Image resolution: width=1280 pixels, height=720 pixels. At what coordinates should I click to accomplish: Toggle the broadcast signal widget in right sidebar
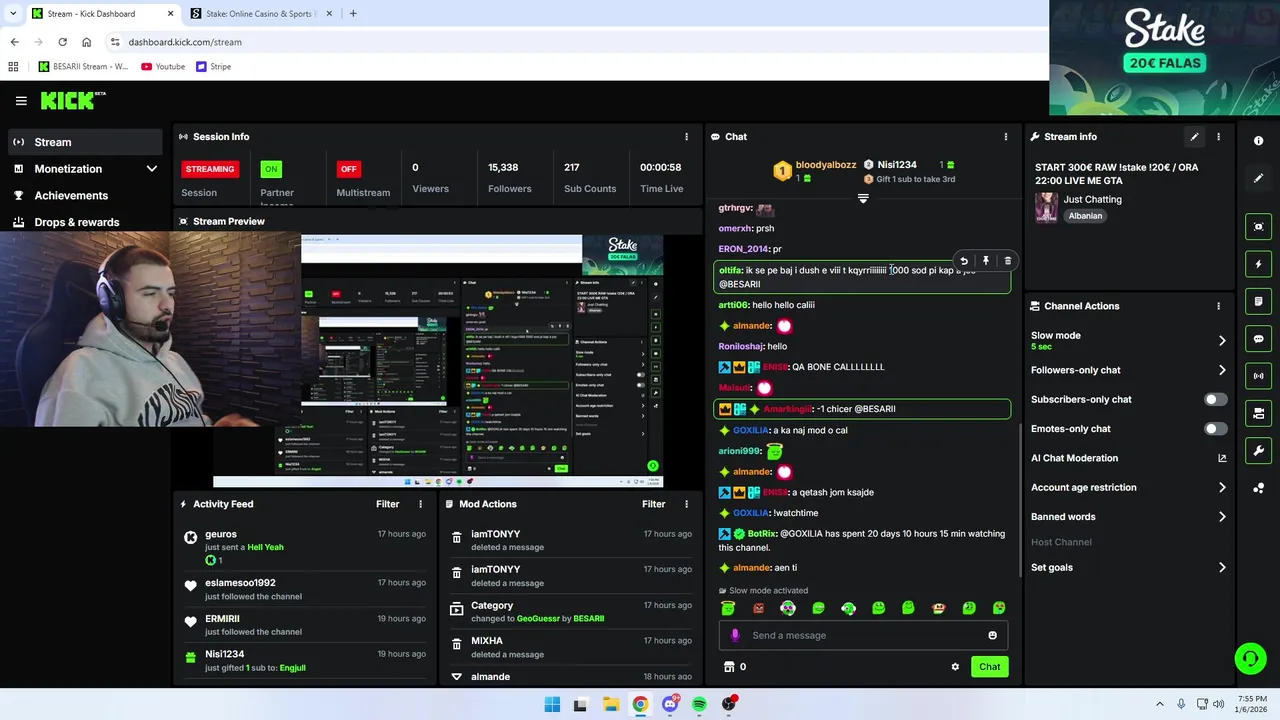1259,376
